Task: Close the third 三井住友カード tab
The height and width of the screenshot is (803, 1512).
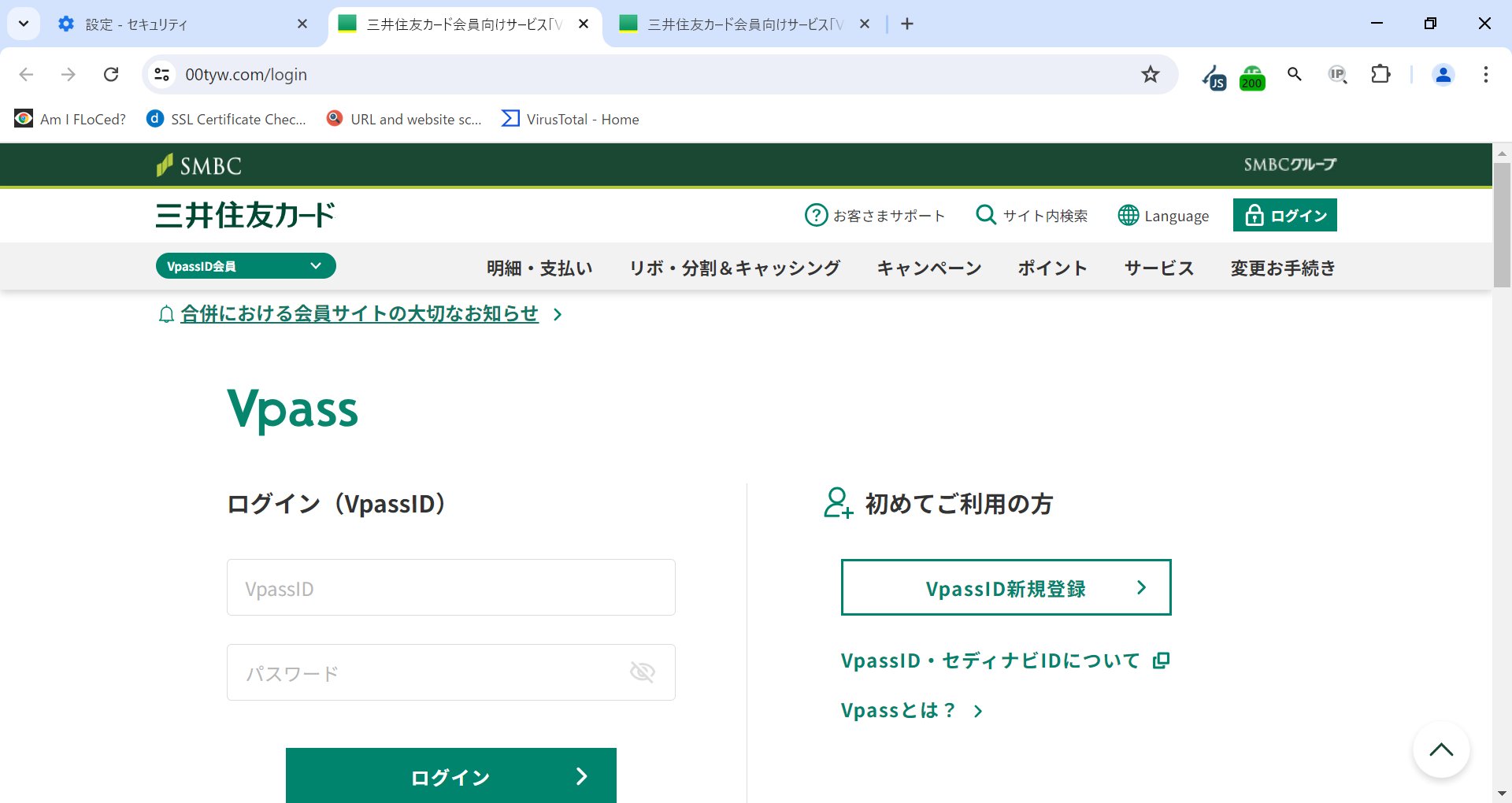Action: coord(865,24)
